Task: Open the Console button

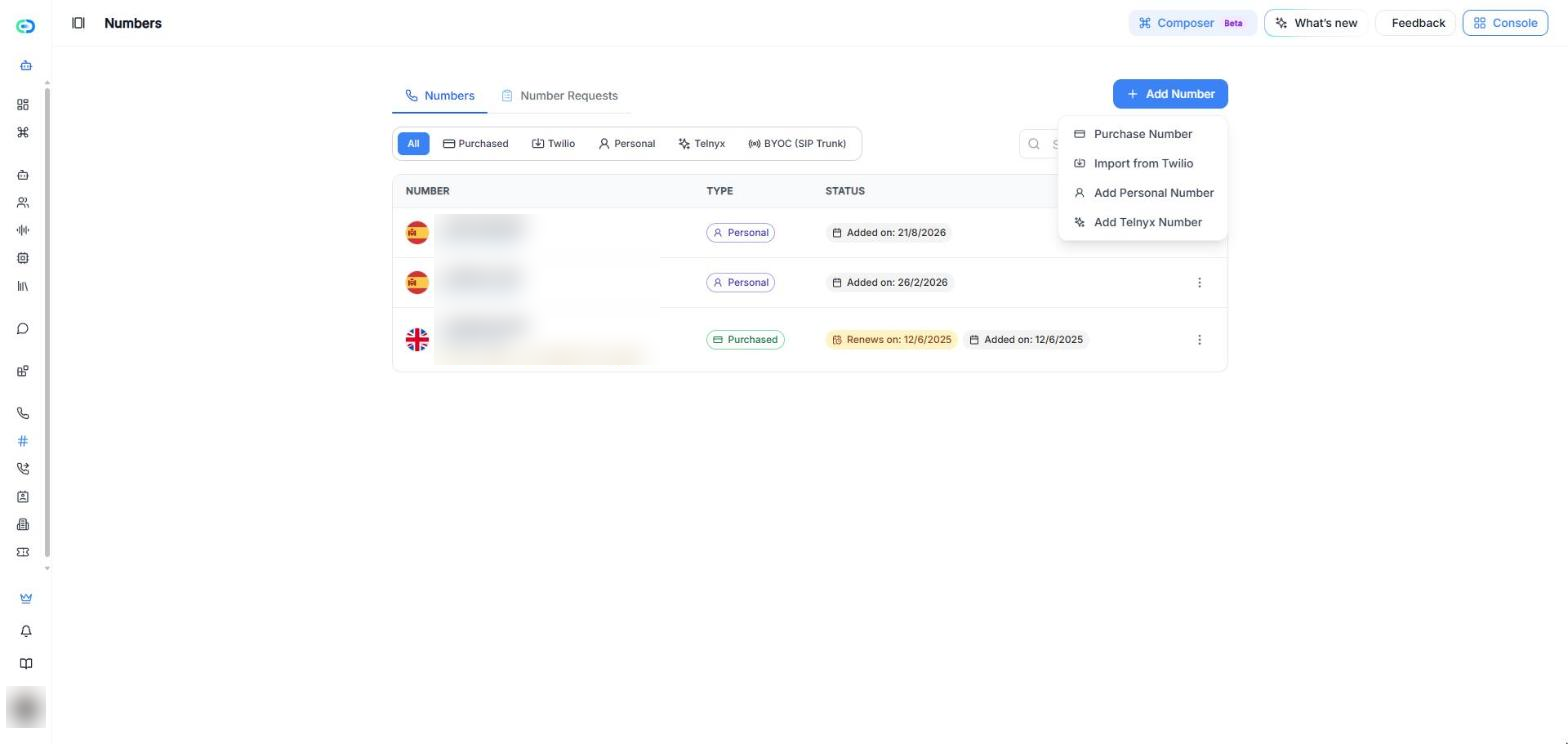Action: tap(1505, 23)
